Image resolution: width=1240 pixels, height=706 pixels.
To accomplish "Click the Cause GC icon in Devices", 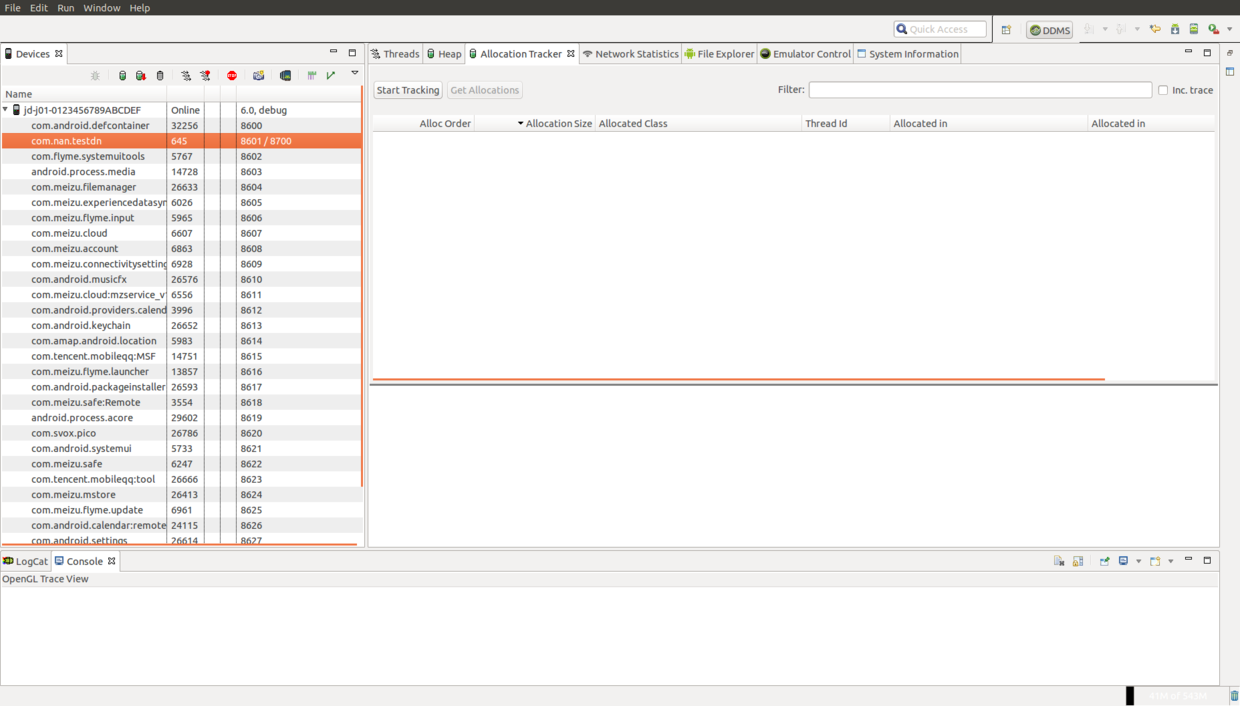I will pyautogui.click(x=160, y=76).
